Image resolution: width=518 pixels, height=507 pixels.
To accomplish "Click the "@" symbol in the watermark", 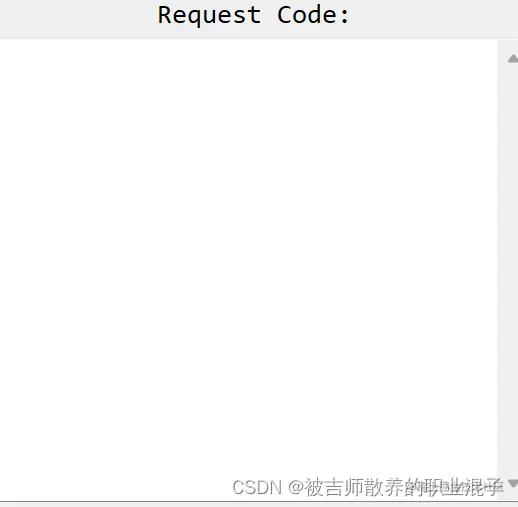I will point(296,487).
